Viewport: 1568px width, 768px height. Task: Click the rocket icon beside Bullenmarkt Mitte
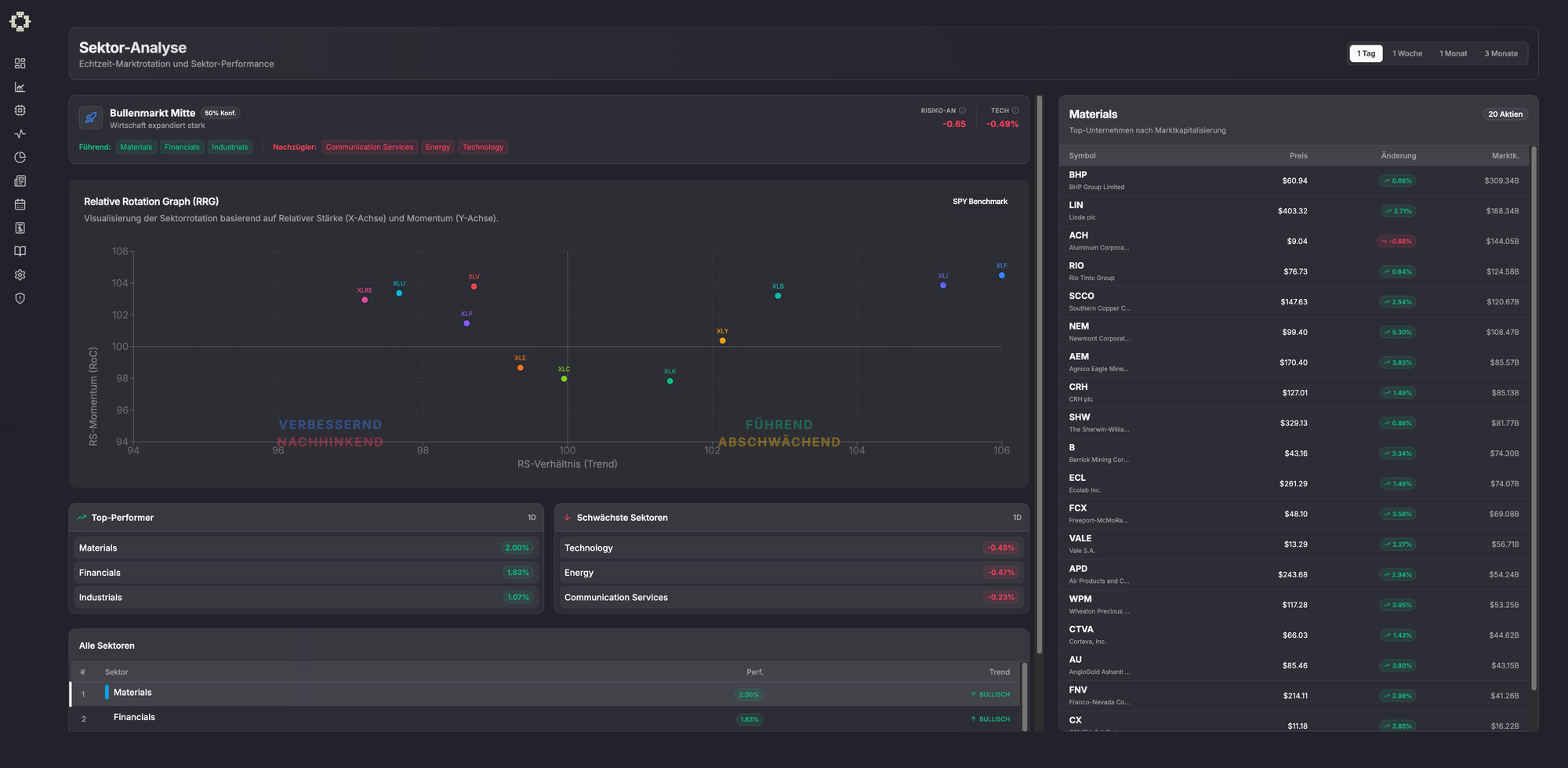[x=91, y=118]
